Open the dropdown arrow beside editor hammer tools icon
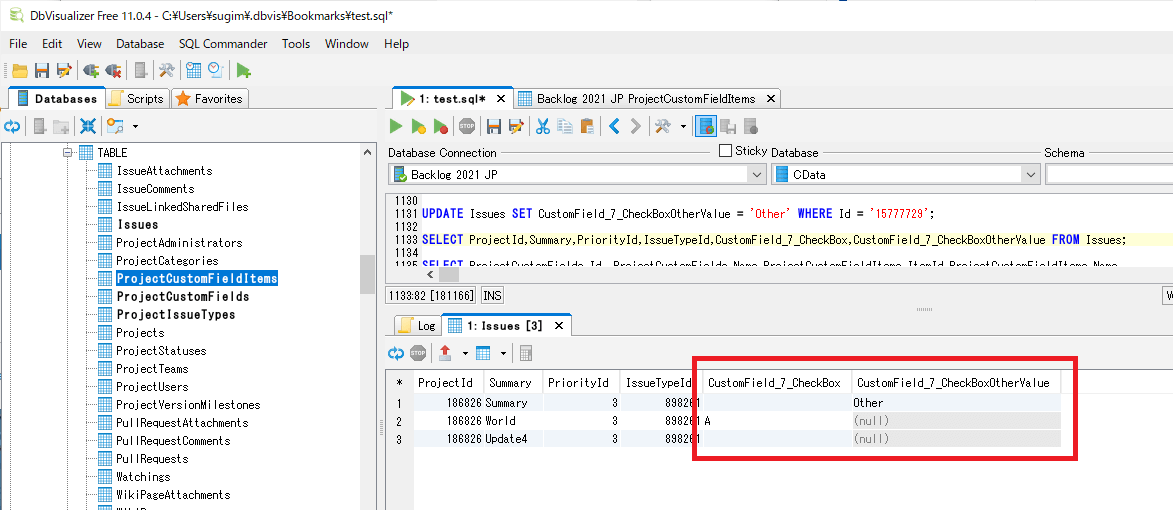 683,126
